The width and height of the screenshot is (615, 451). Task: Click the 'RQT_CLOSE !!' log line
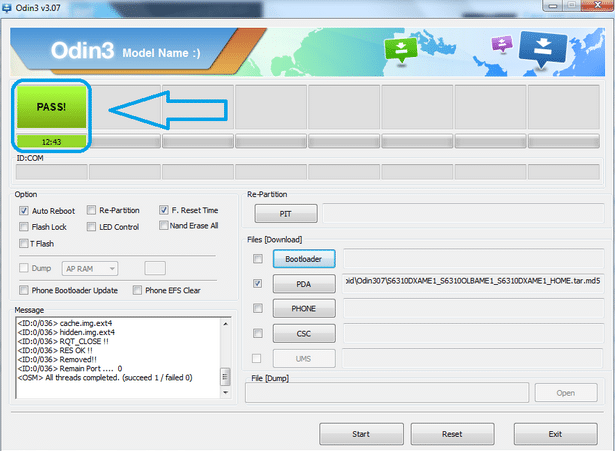tap(63, 341)
